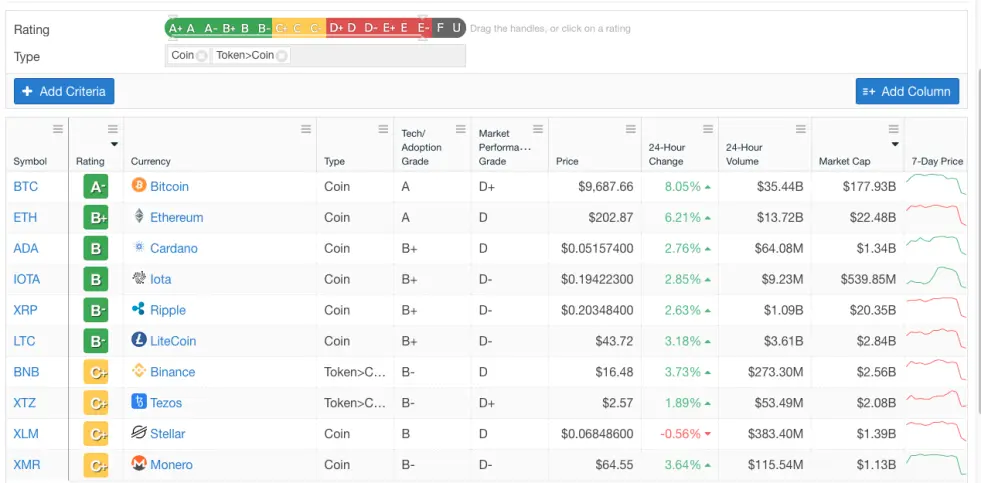This screenshot has width=981, height=483.
Task: Click the Cardano logo icon
Action: [x=139, y=247]
